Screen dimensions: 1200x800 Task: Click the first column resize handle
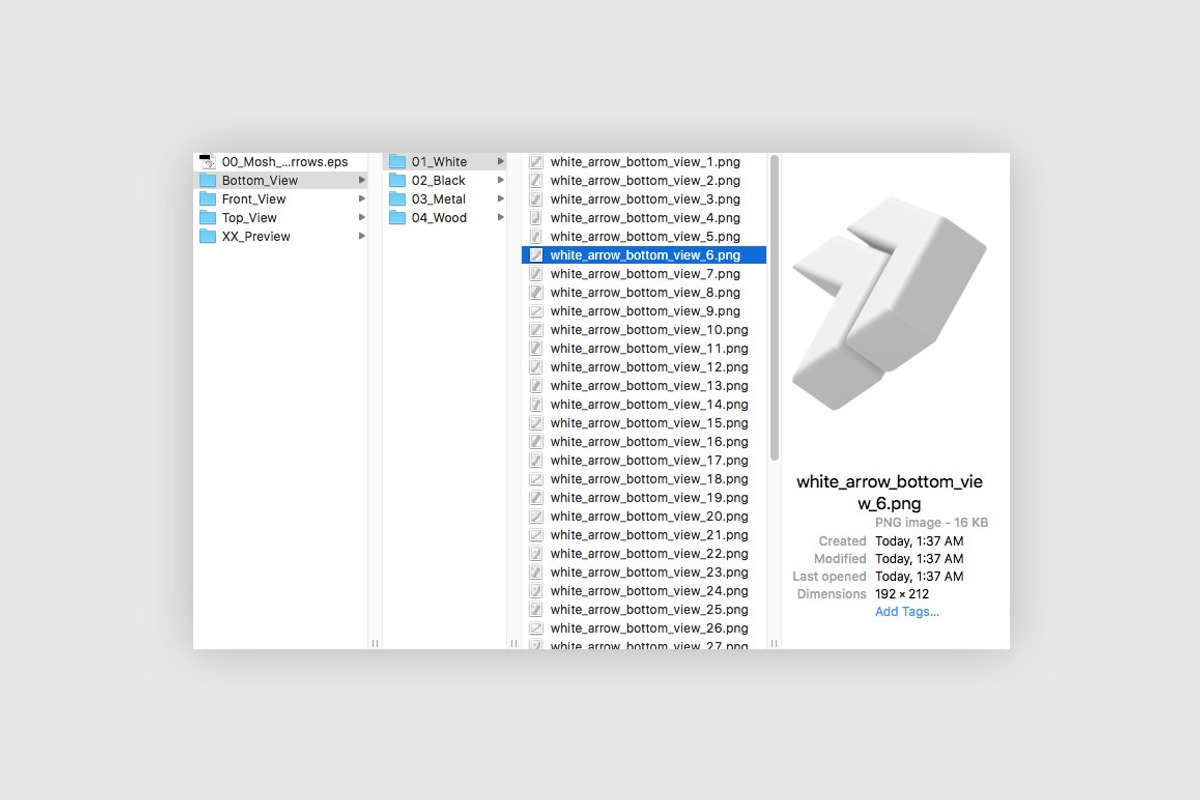[x=375, y=643]
